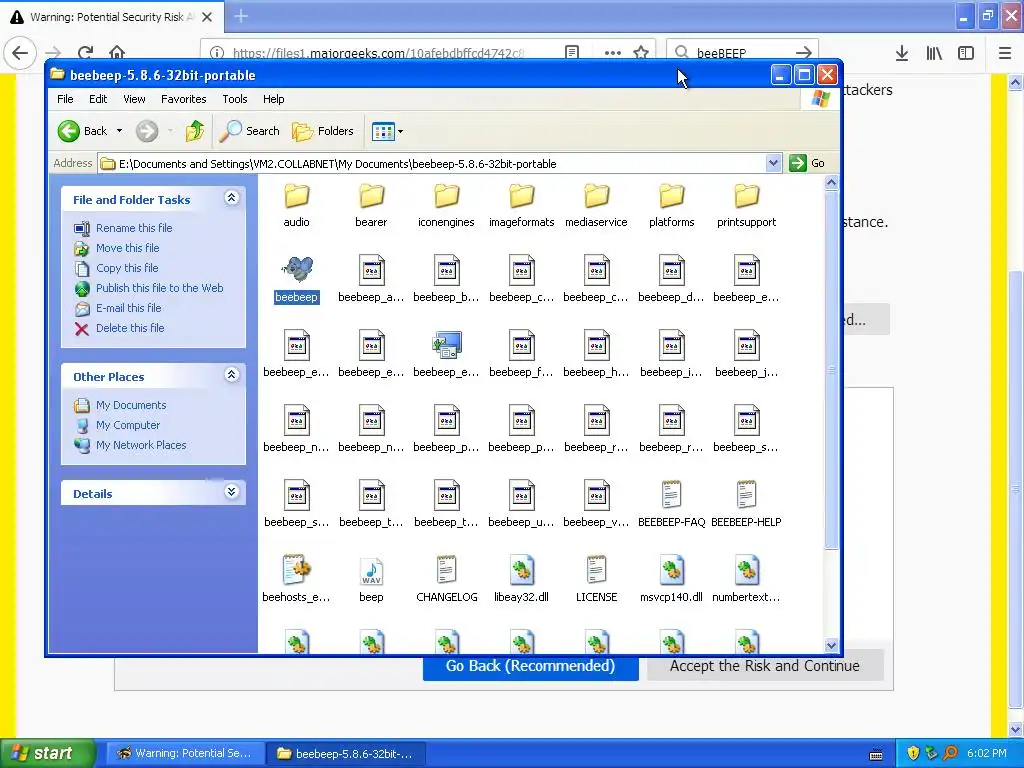Collapse the Other Places panel
Screen dimensions: 1024x768
[232, 375]
